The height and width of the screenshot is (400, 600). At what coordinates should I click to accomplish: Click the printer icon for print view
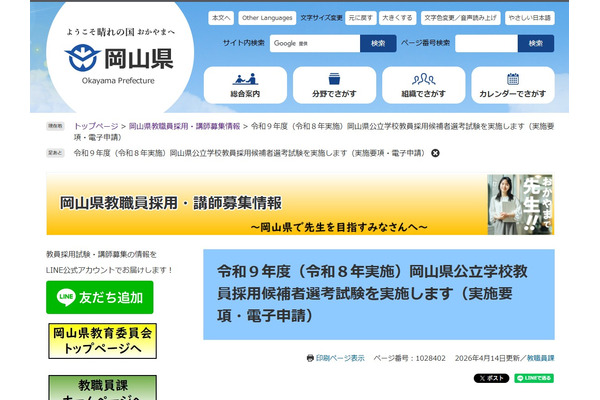[x=310, y=358]
